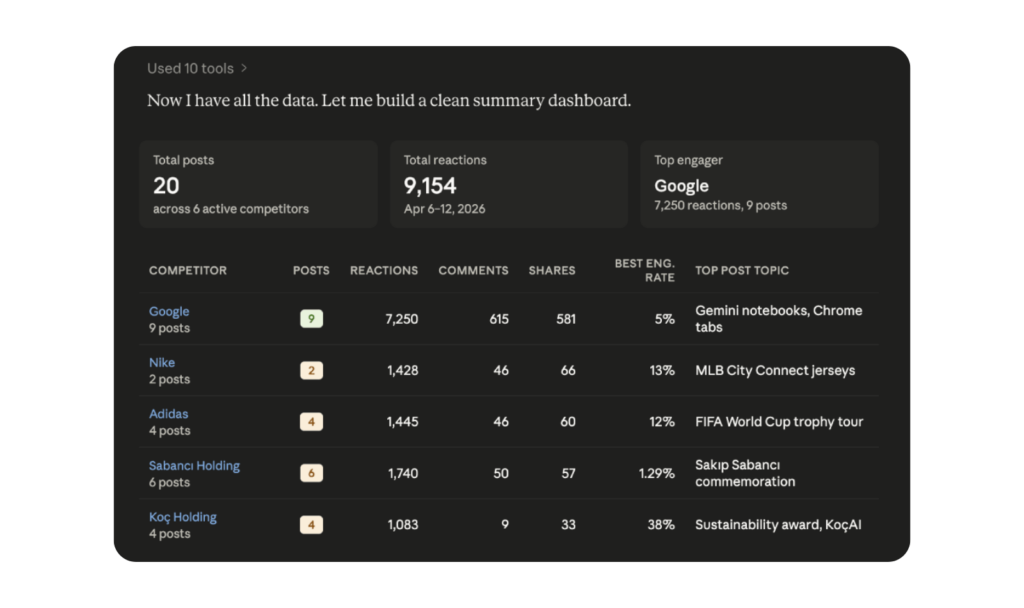Image resolution: width=1024 pixels, height=608 pixels.
Task: Click the Nike row's 2 posts badge
Action: click(x=312, y=370)
